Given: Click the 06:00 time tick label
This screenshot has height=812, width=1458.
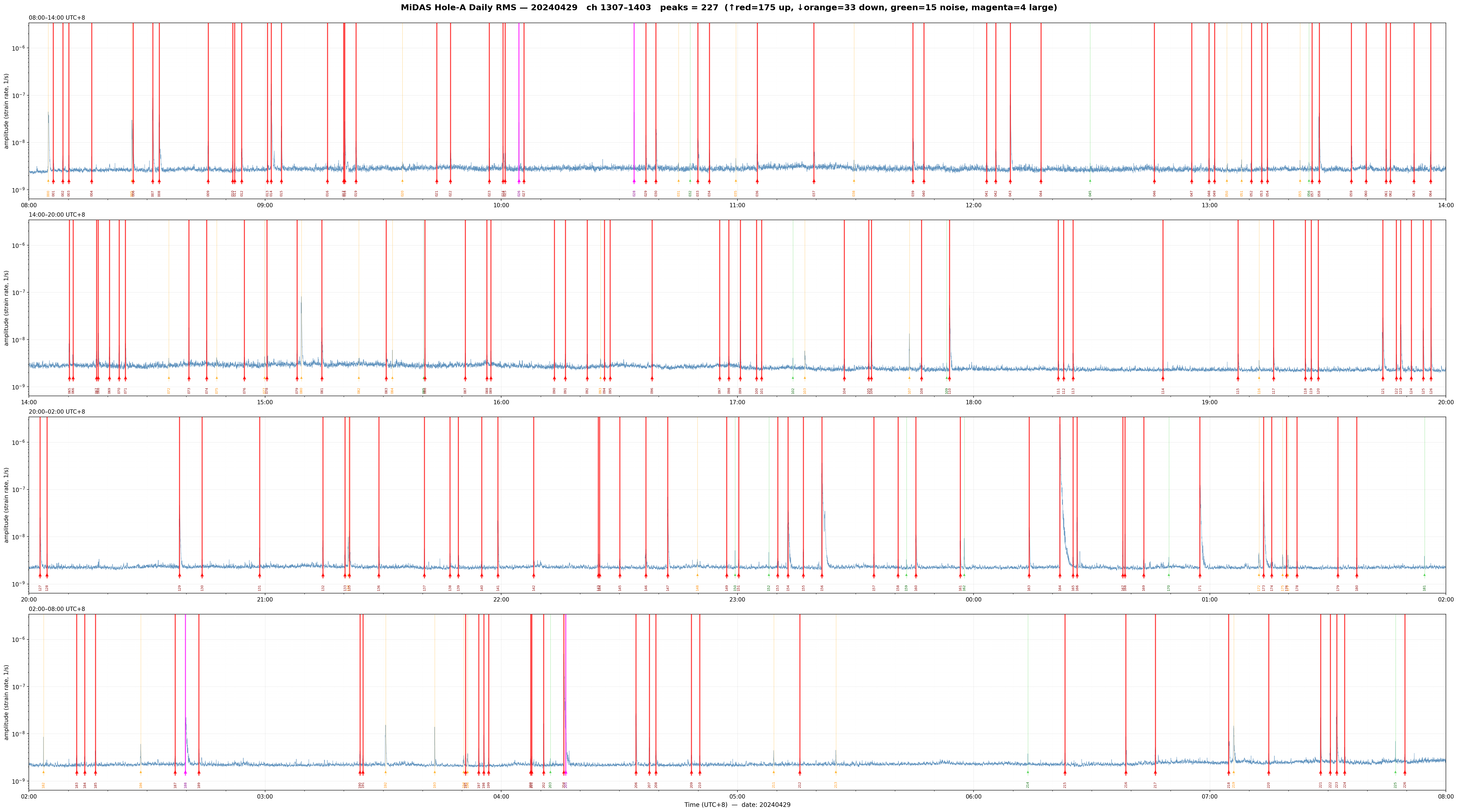Looking at the screenshot, I should tap(974, 797).
